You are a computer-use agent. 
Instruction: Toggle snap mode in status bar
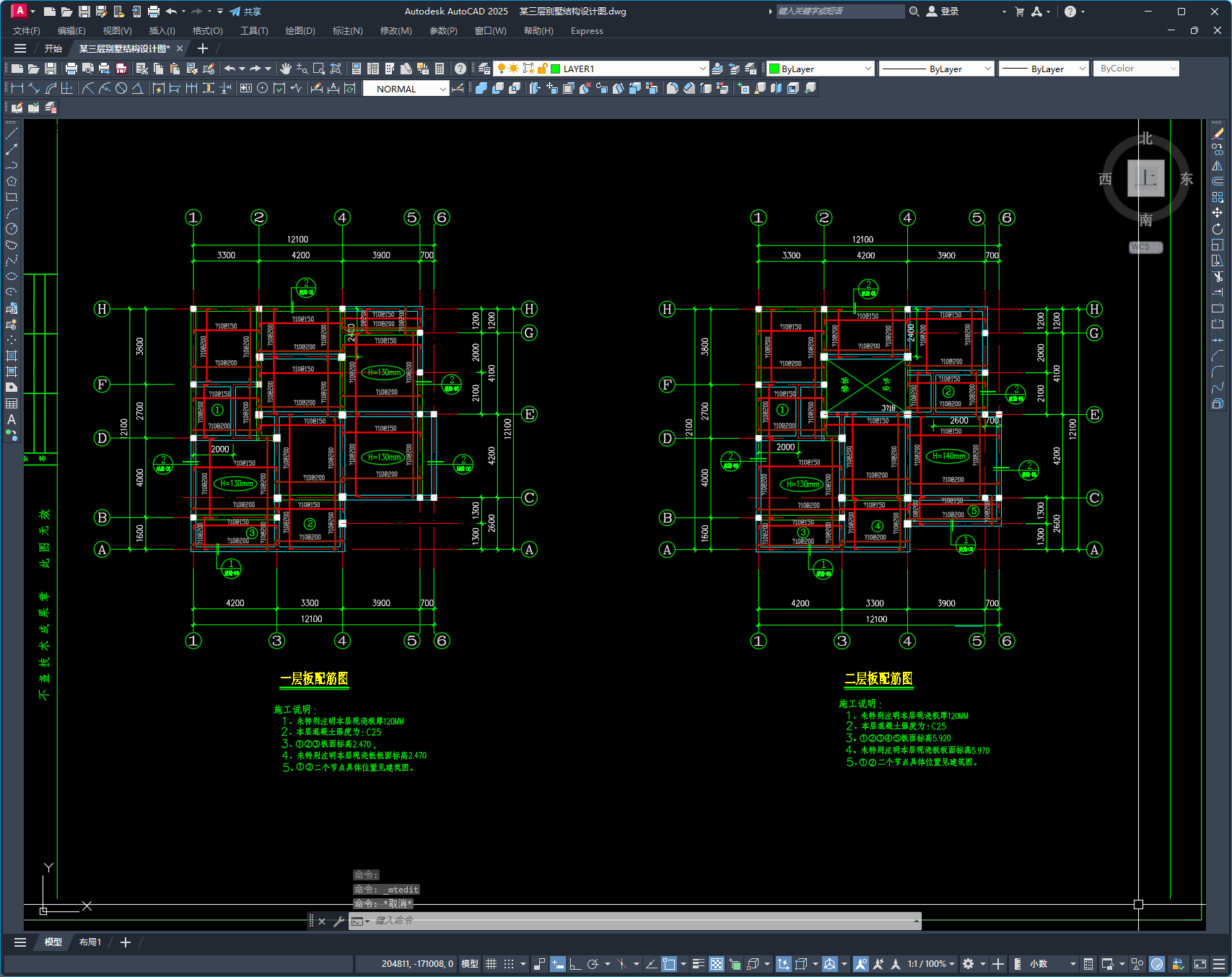click(x=509, y=964)
